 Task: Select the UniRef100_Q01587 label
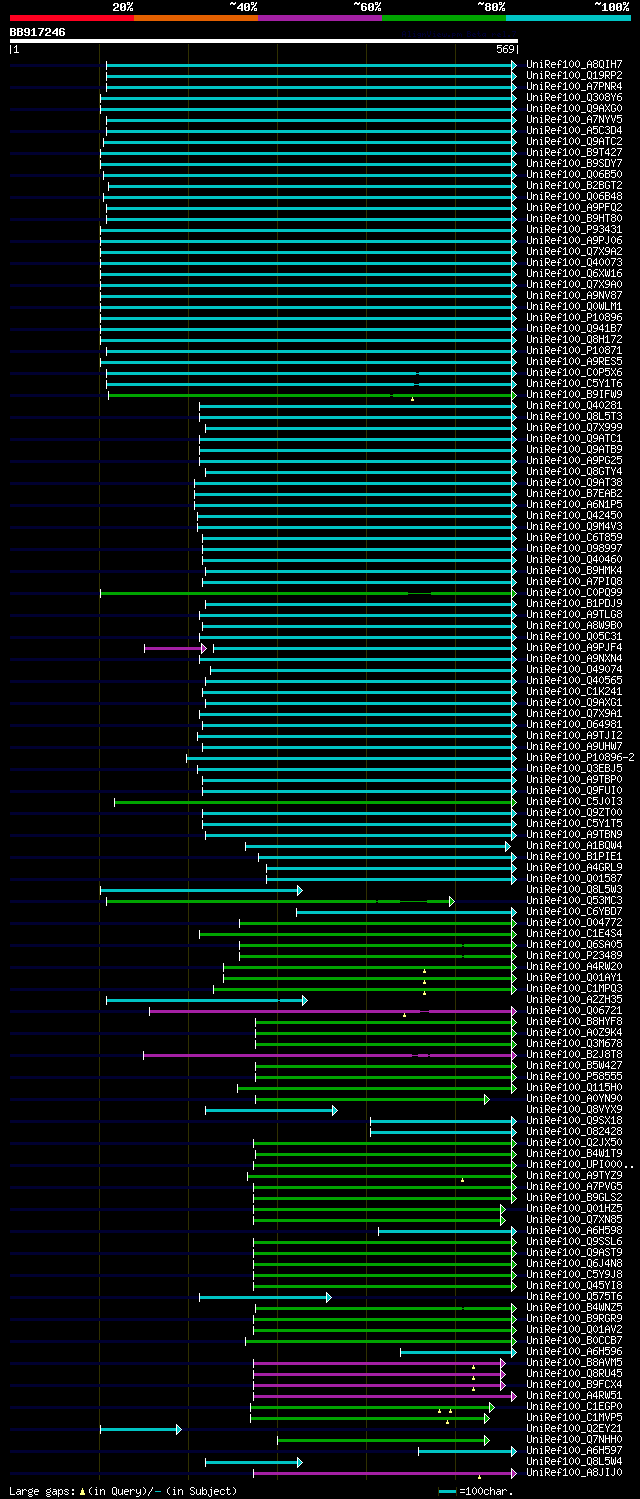(x=574, y=878)
